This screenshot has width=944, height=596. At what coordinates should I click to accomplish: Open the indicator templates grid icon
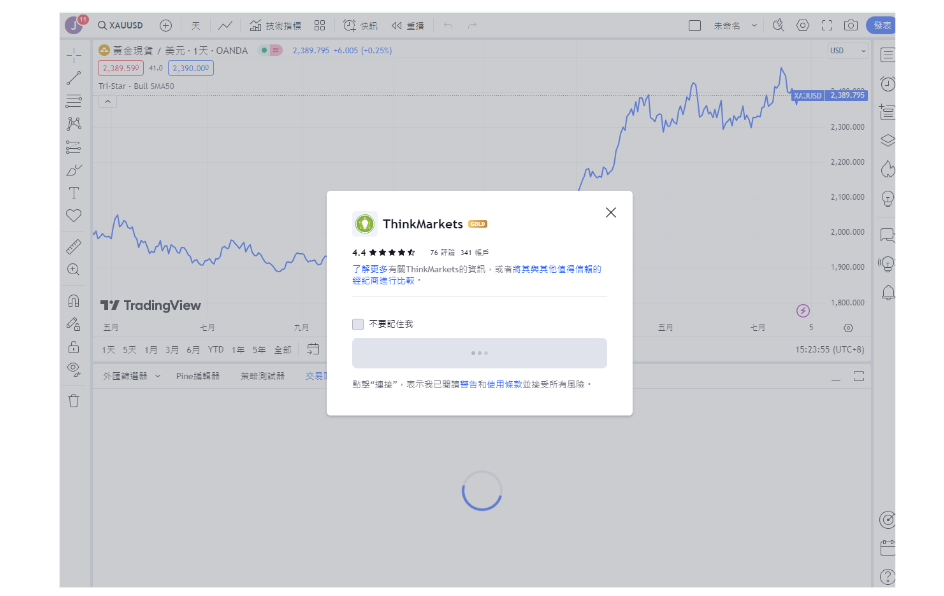tap(320, 25)
